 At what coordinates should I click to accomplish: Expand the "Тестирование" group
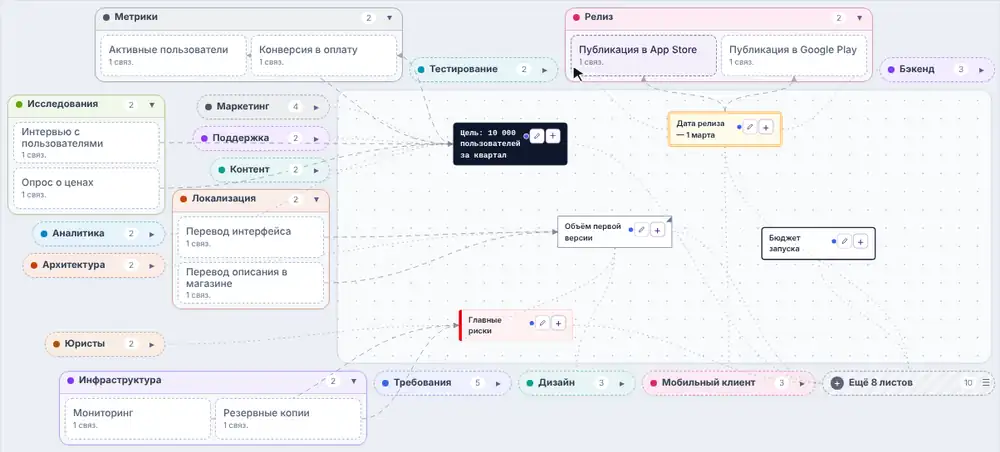545,69
